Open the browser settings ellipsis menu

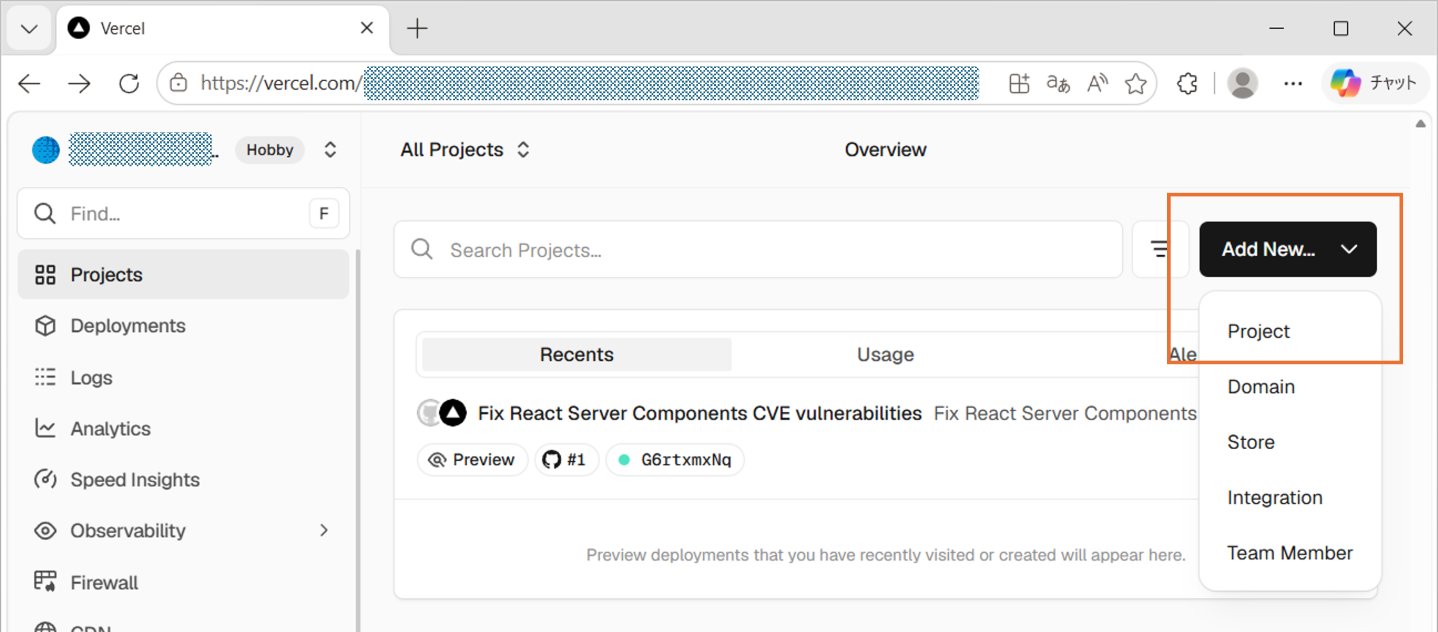tap(1293, 84)
